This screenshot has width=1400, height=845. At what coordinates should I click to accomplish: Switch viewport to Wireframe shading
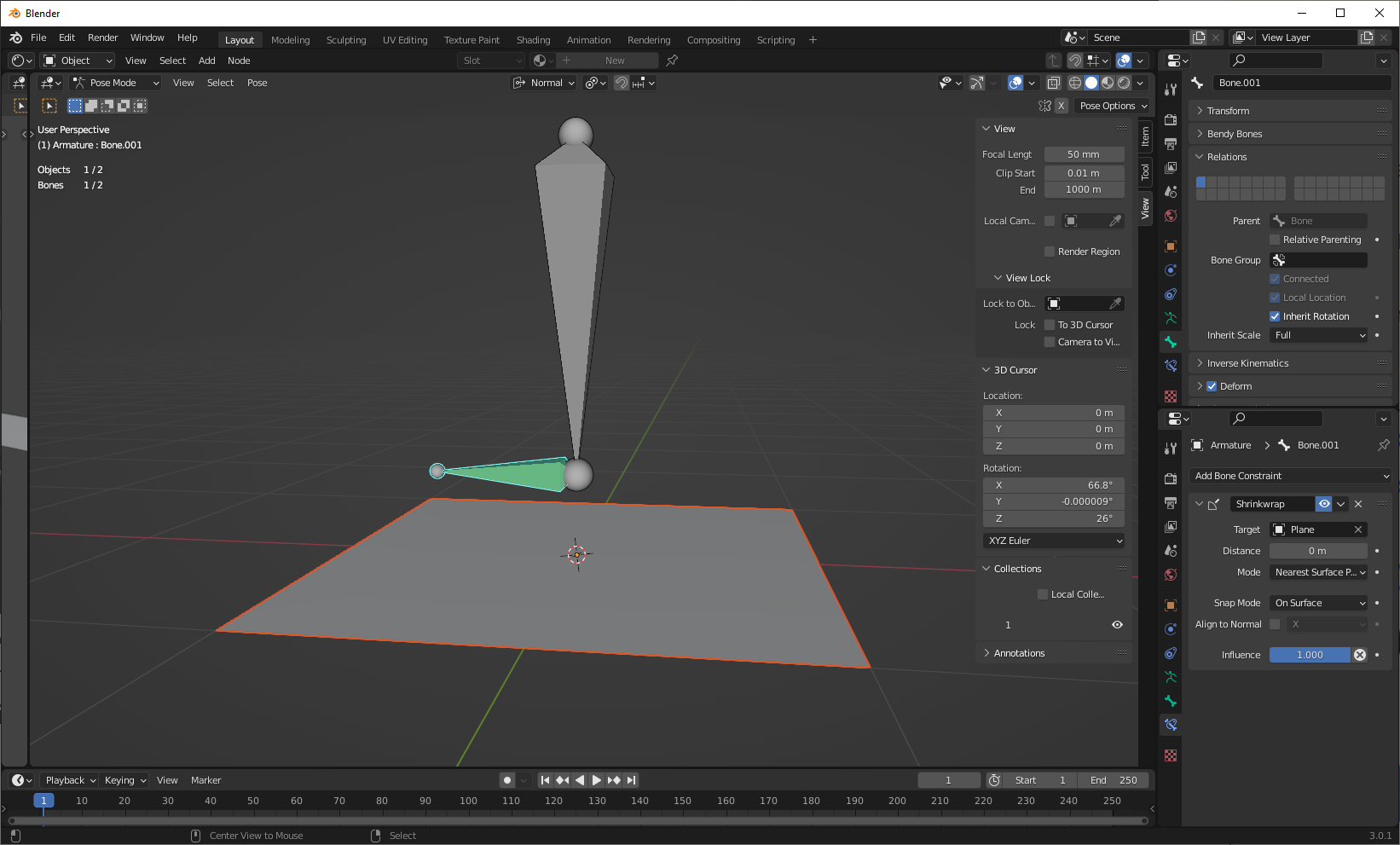click(x=1074, y=83)
